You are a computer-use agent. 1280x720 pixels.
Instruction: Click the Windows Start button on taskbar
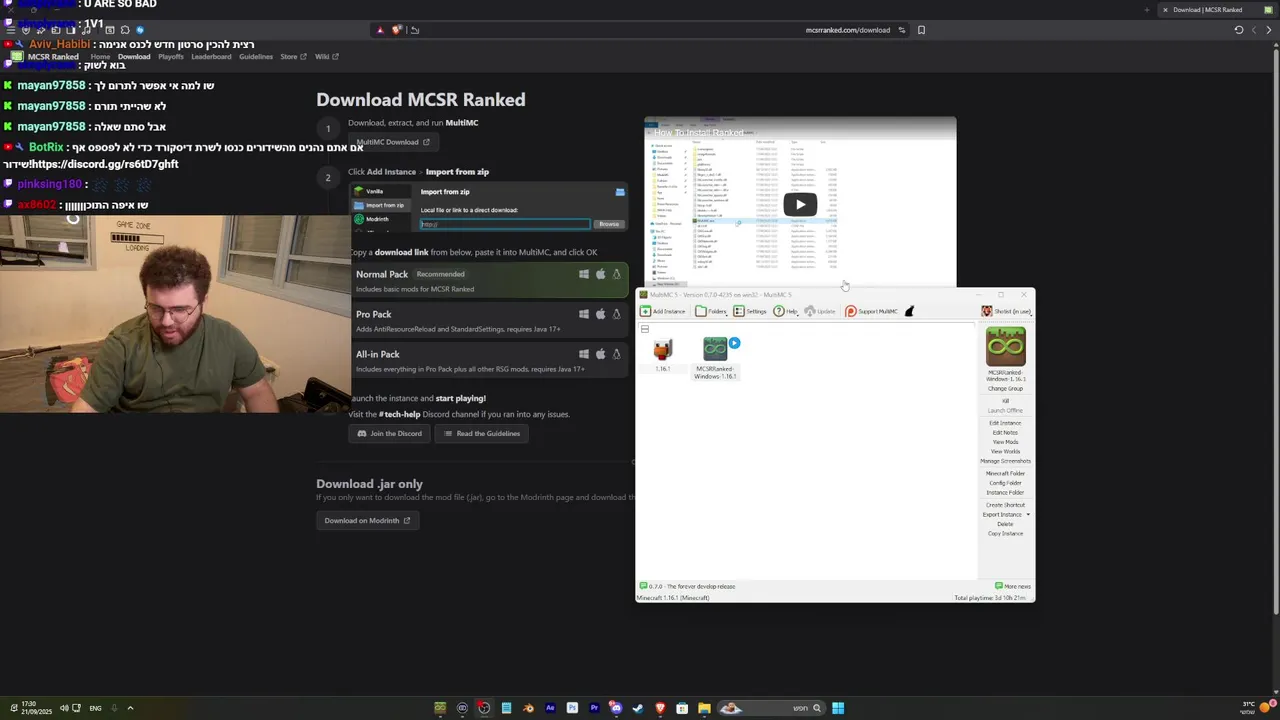(838, 708)
